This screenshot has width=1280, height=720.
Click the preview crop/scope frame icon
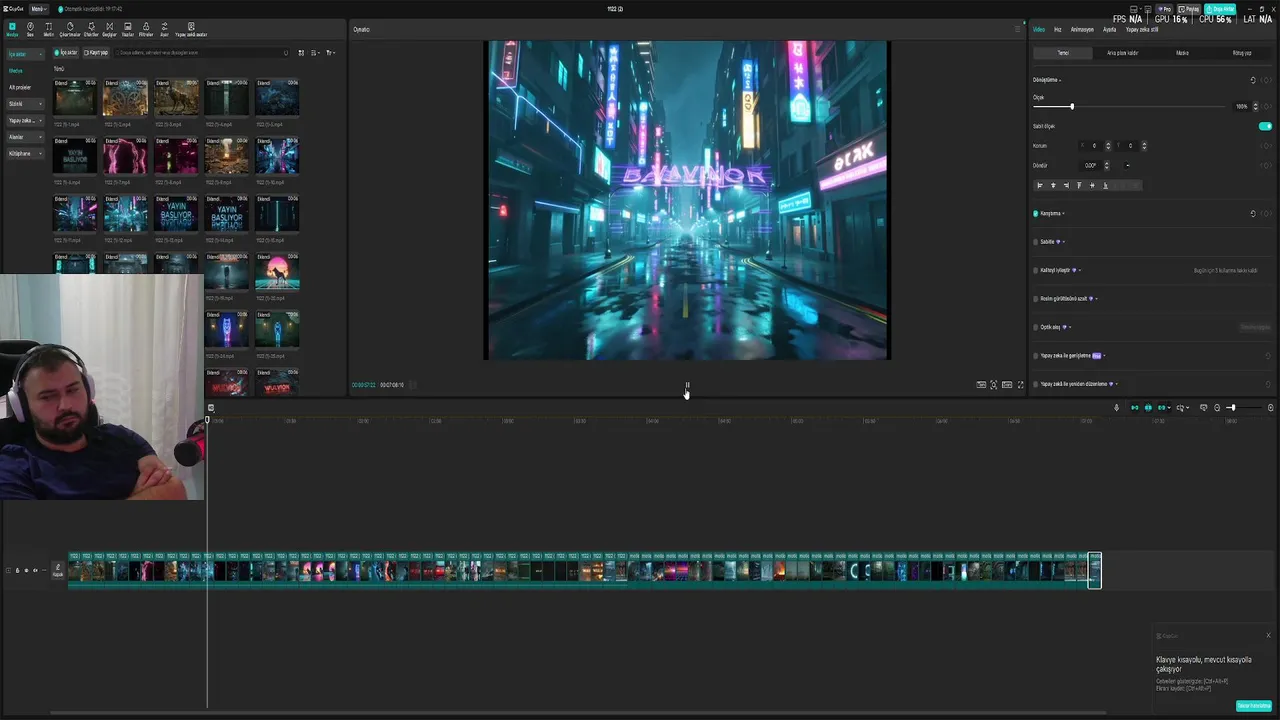(x=994, y=385)
